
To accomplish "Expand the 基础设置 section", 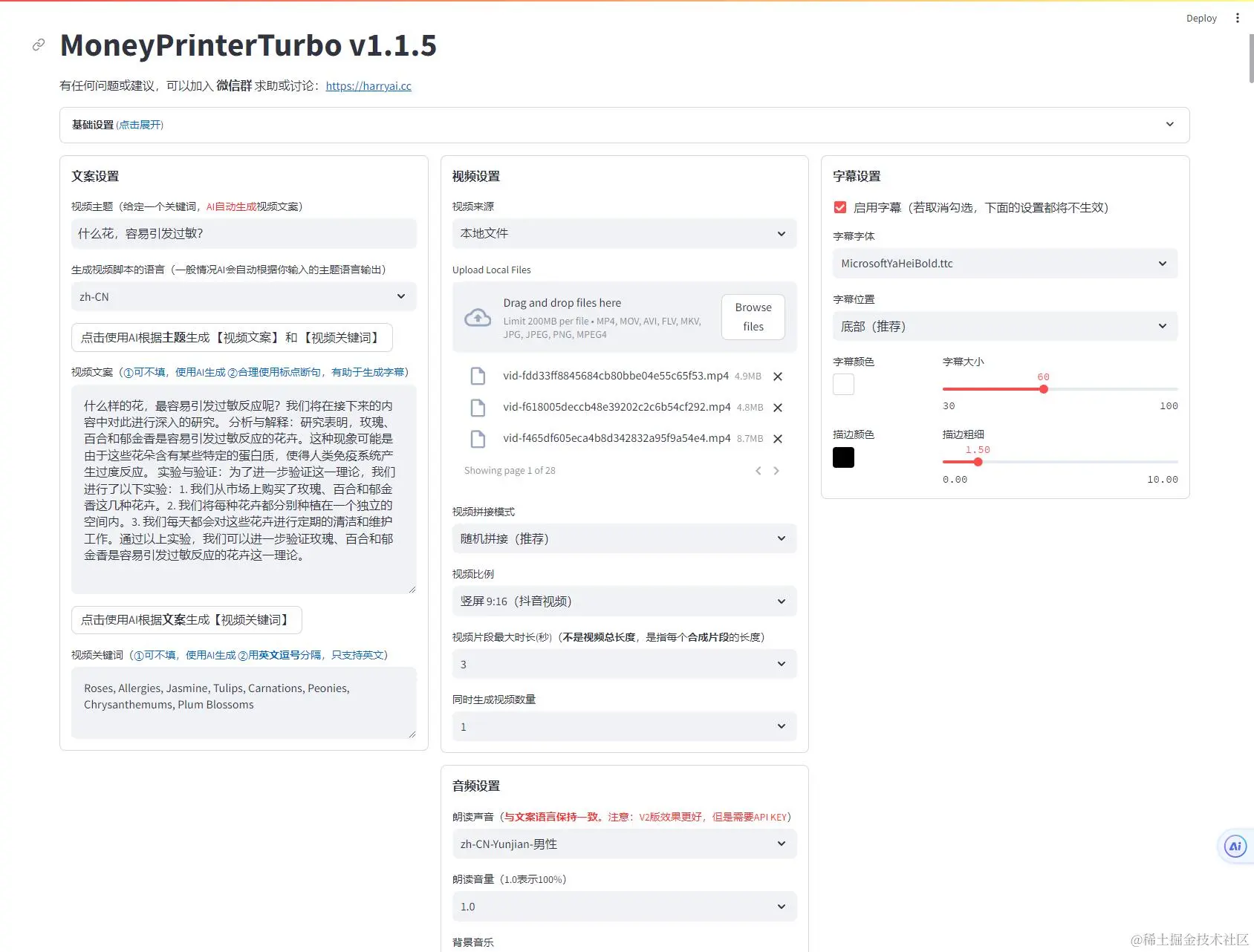I will 624,125.
